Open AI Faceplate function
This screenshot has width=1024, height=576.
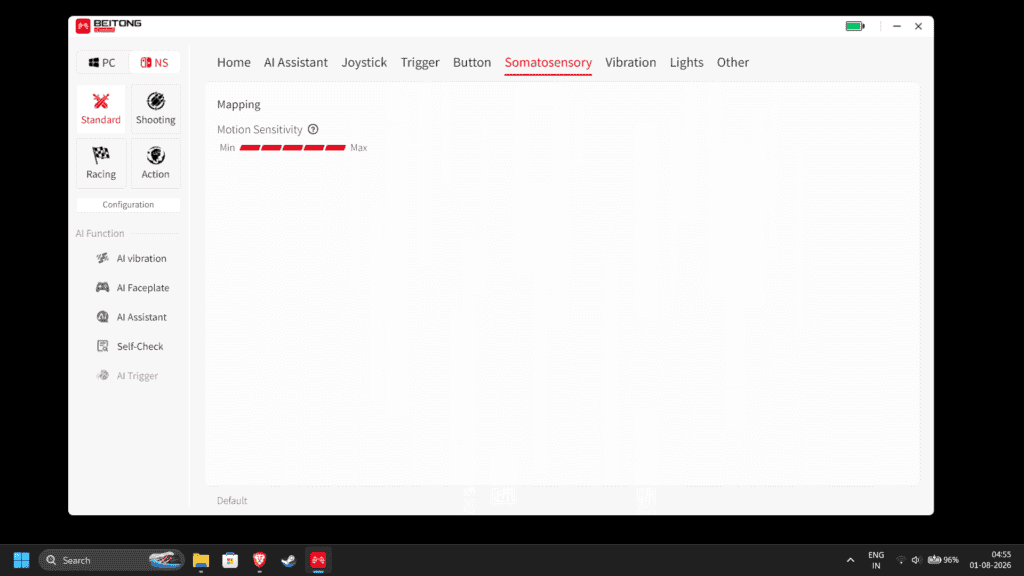(133, 288)
